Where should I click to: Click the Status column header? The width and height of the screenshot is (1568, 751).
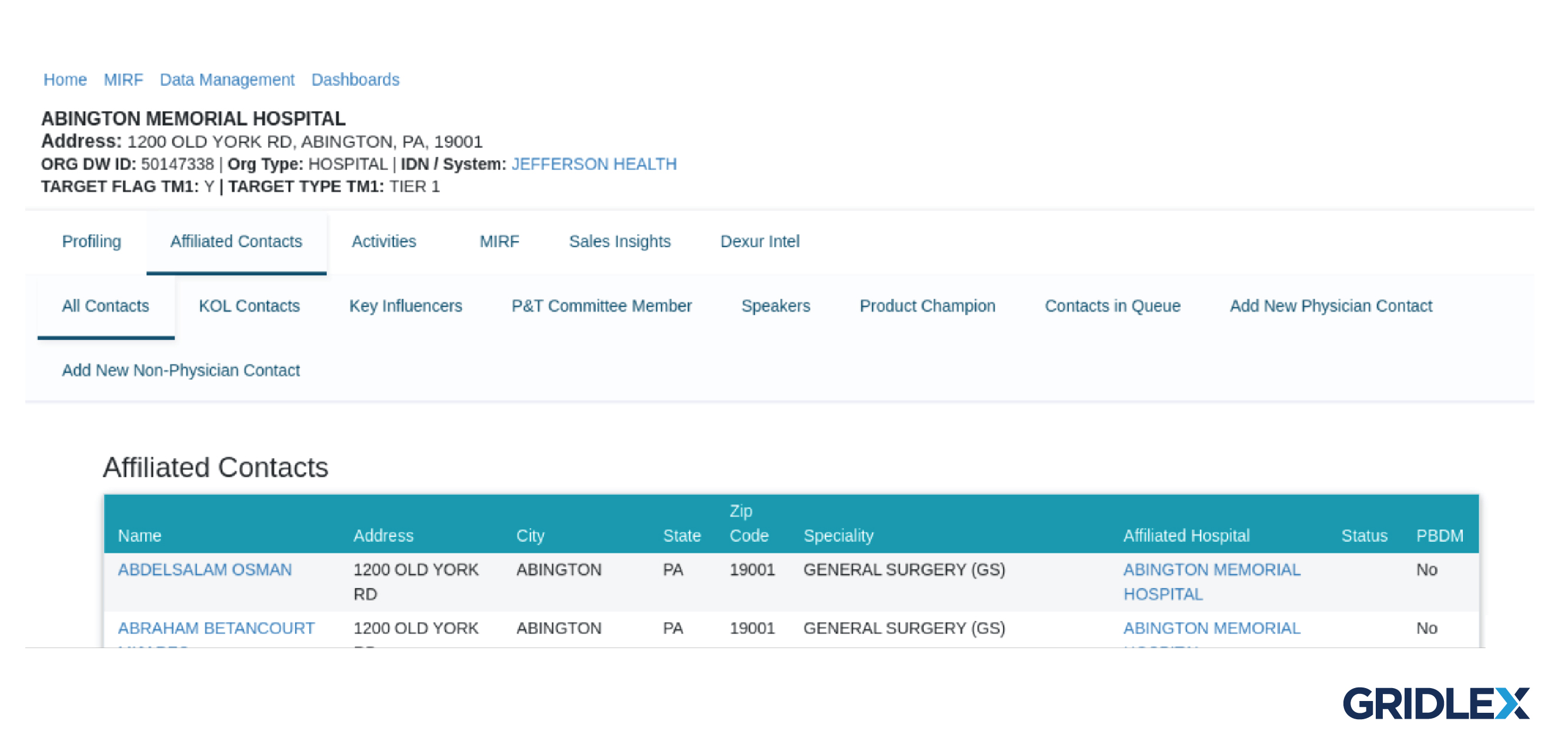[x=1364, y=536]
